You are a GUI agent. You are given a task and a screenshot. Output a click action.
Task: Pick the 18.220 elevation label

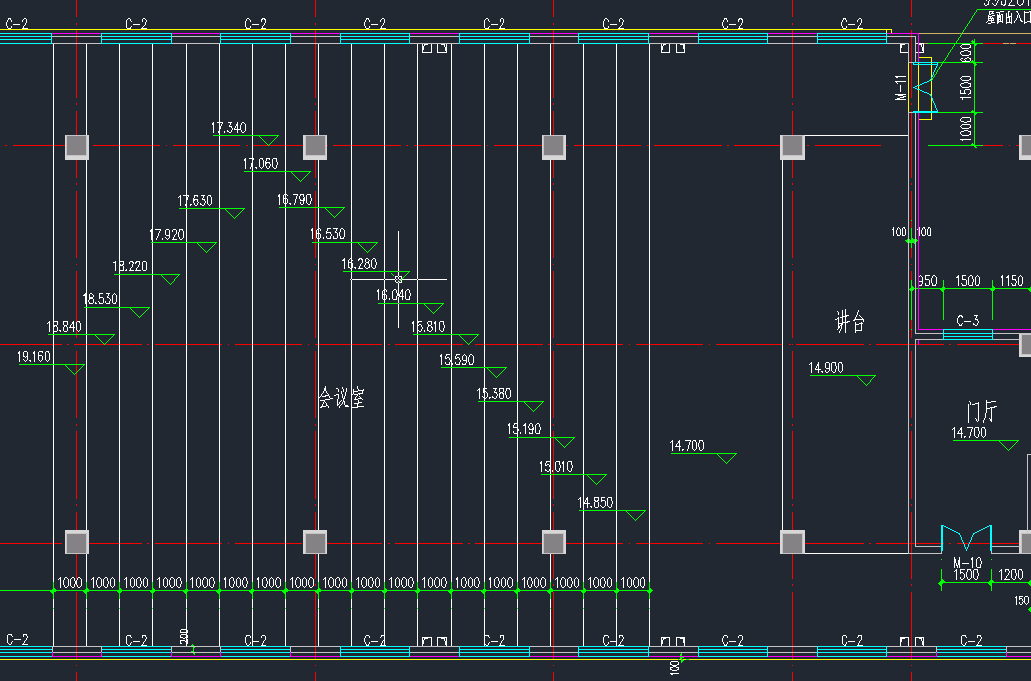(130, 266)
